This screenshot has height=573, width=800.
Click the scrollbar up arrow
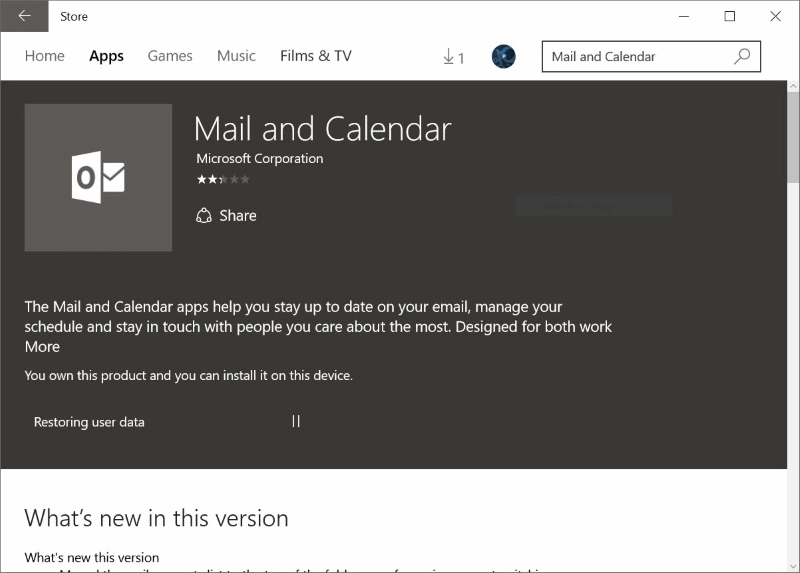(x=793, y=87)
